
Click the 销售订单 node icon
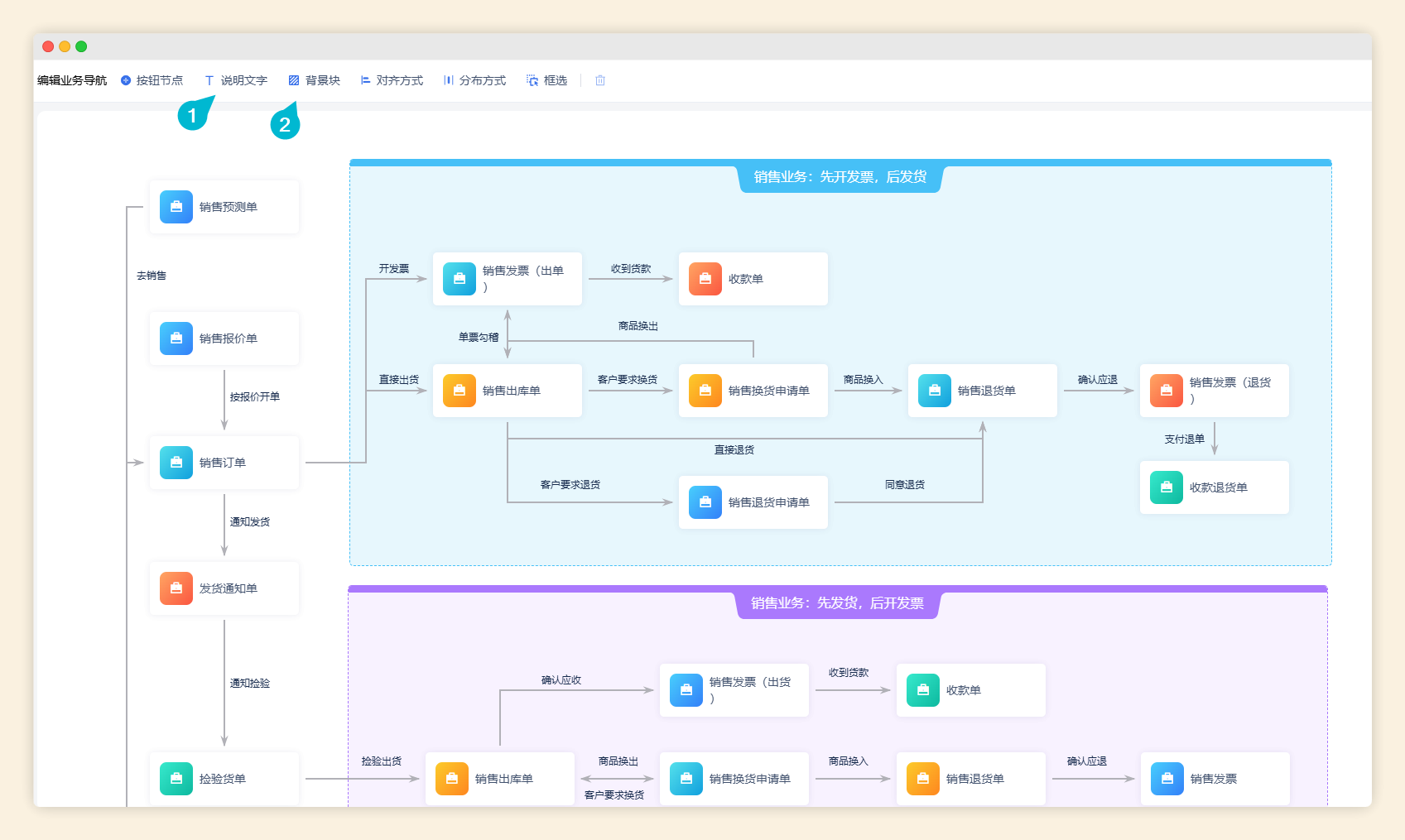coord(176,463)
